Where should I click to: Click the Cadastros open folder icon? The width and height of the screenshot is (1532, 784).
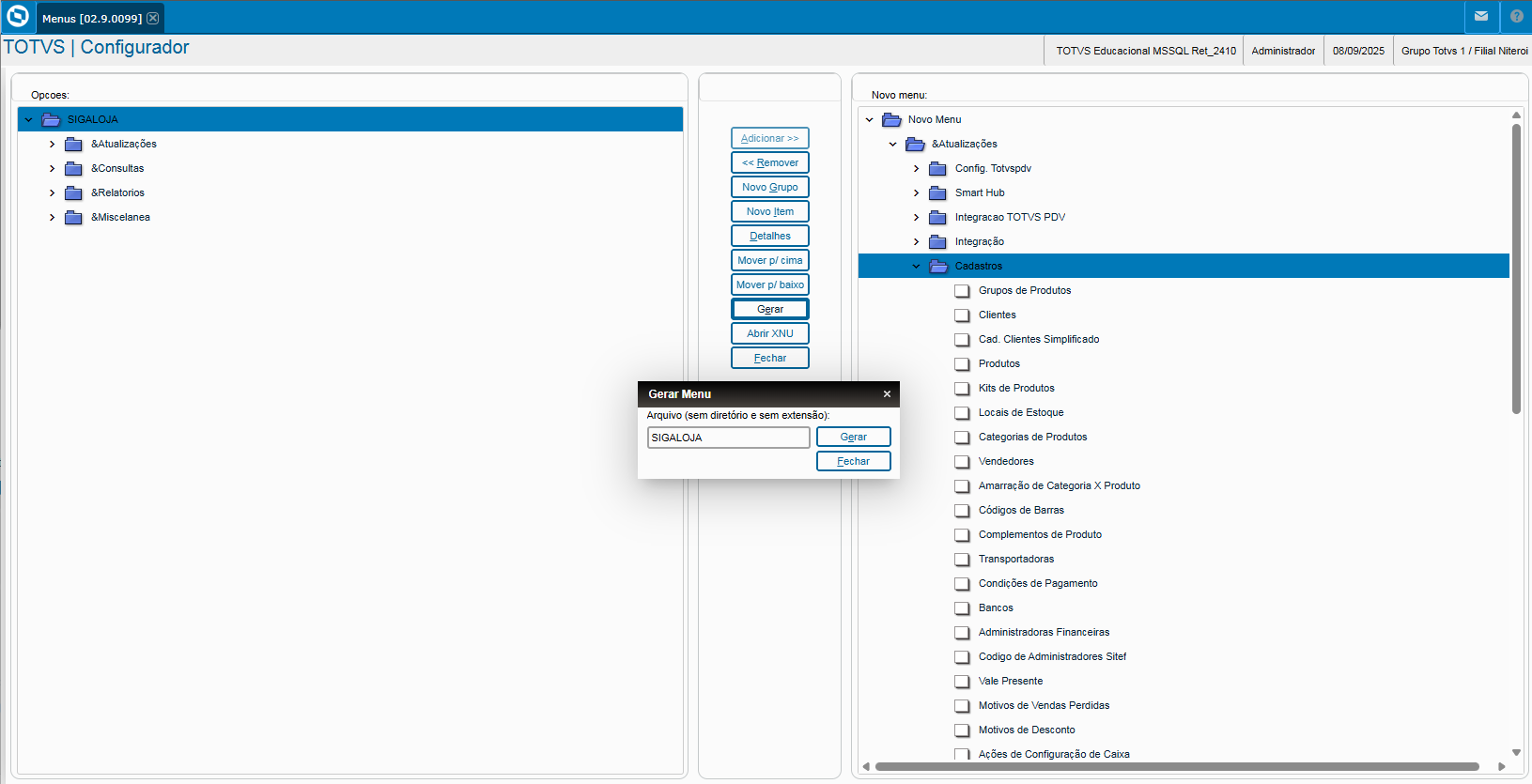[x=938, y=266]
